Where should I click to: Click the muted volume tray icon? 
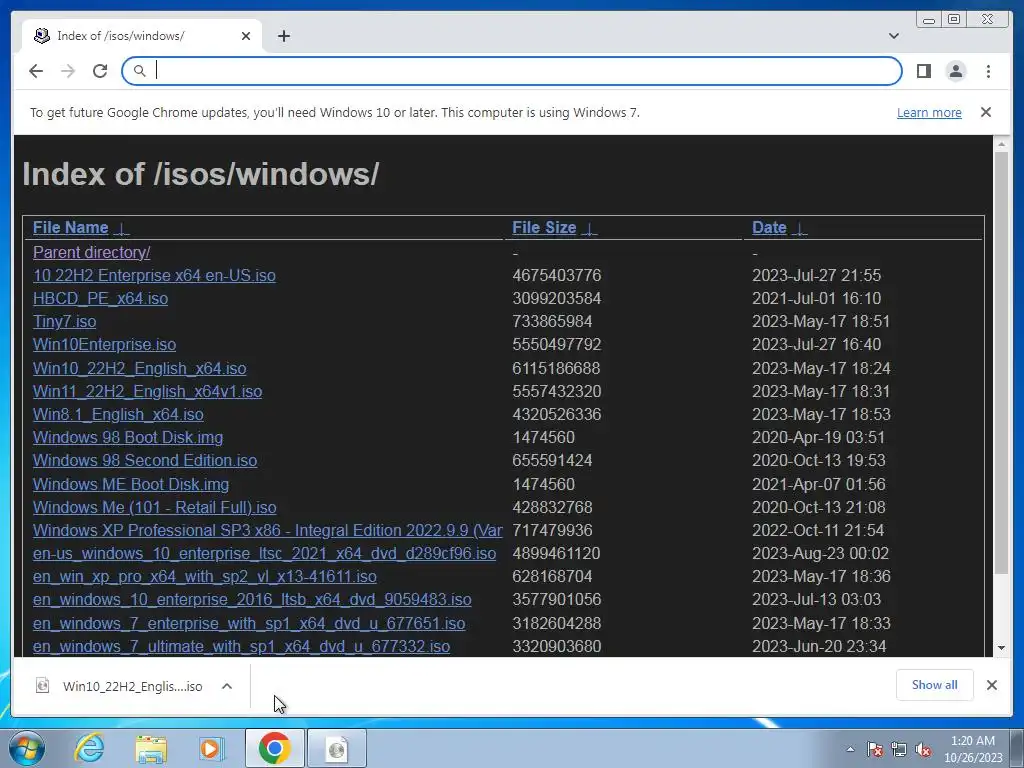click(x=923, y=749)
